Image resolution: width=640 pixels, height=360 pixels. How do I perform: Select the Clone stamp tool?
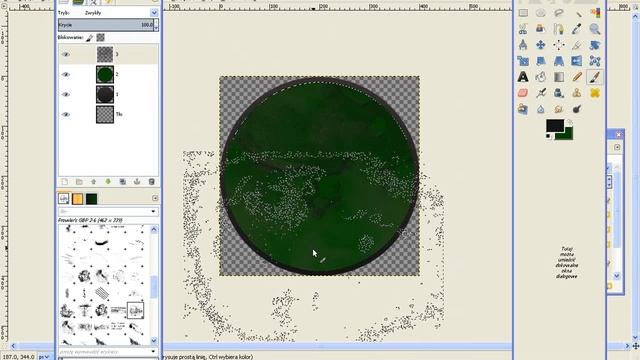point(577,93)
